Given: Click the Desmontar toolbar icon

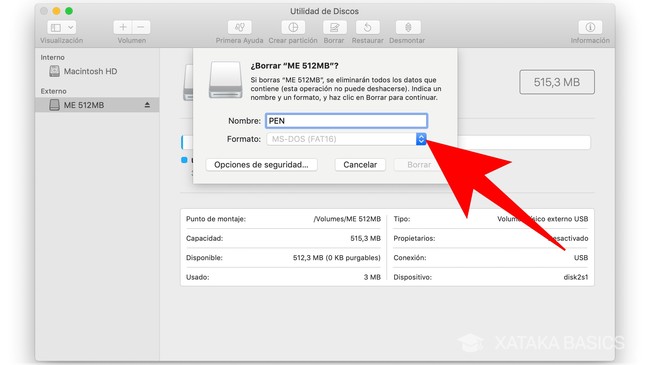Looking at the screenshot, I should coord(408,27).
